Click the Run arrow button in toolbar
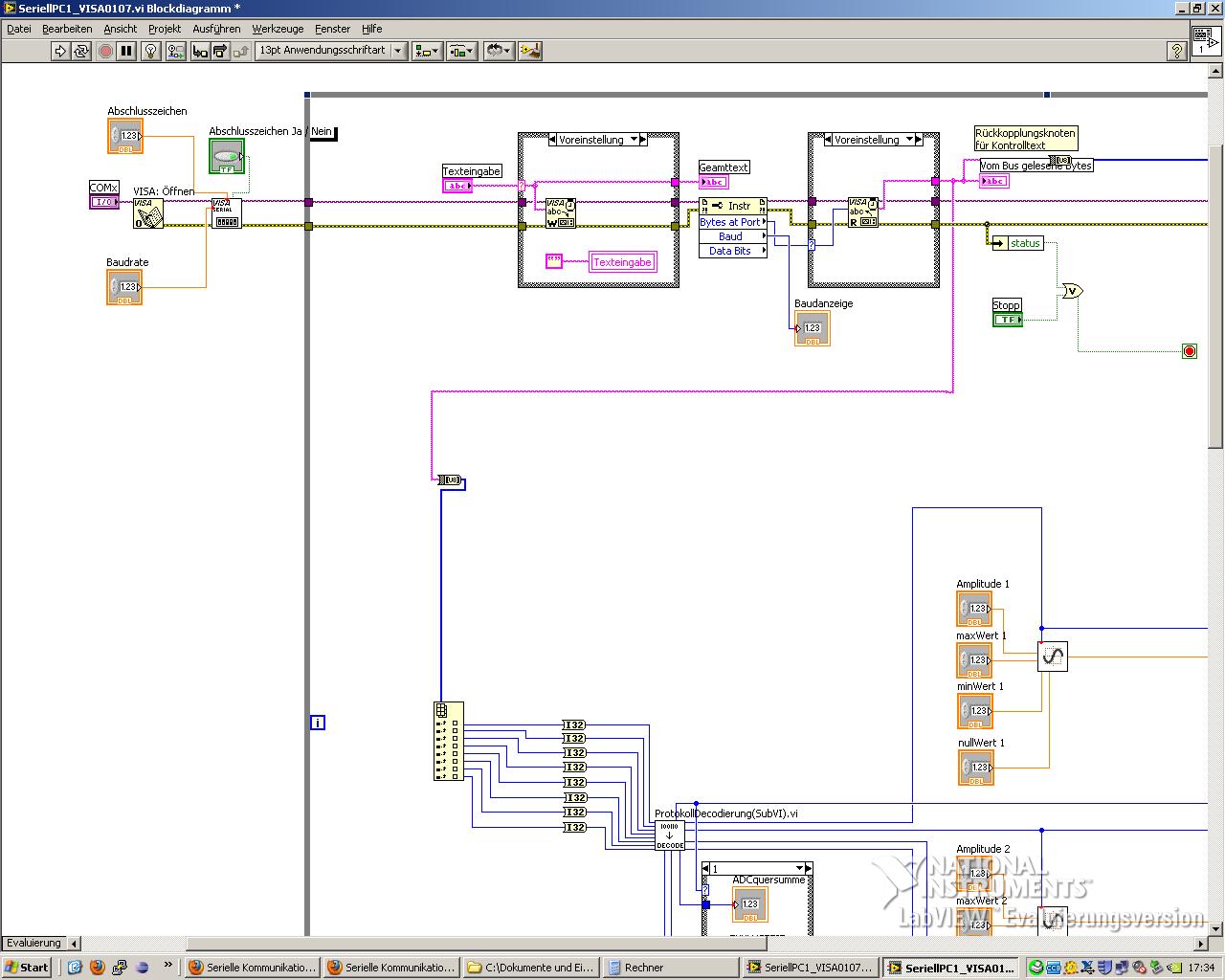 click(60, 51)
